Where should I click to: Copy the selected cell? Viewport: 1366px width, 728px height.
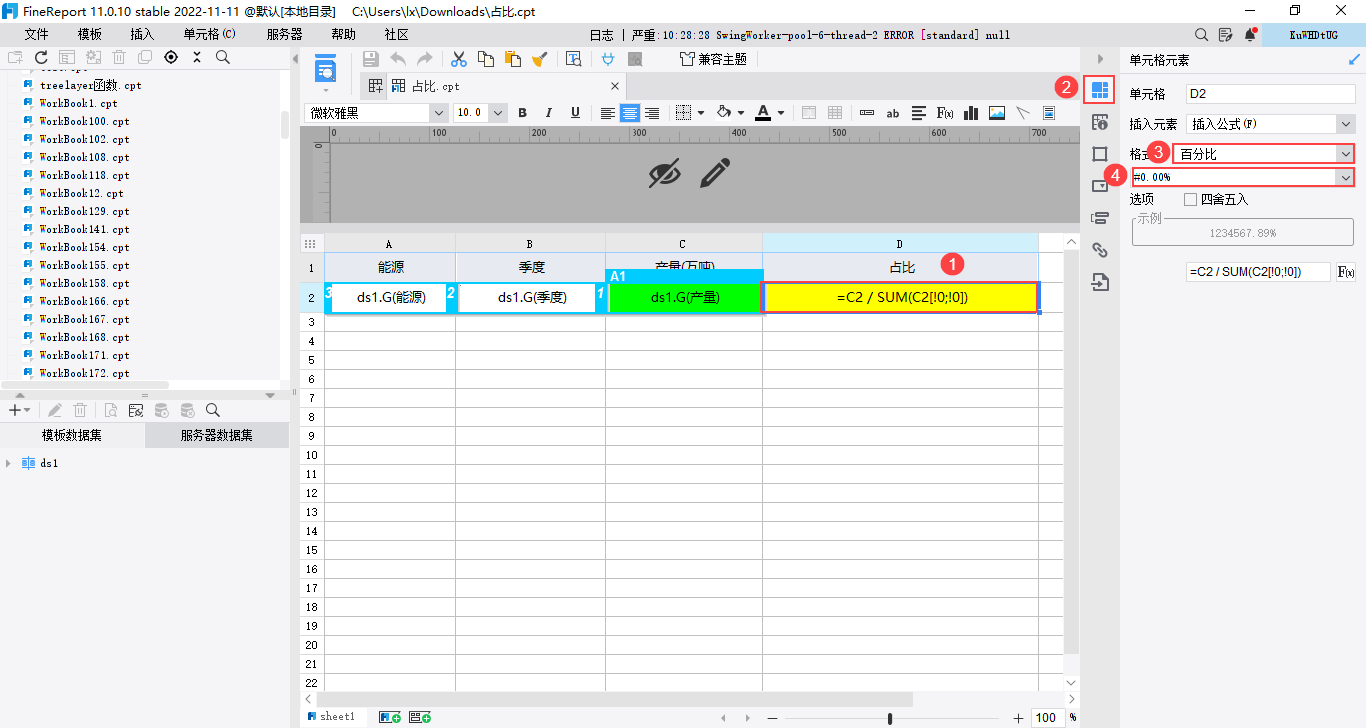[x=486, y=59]
